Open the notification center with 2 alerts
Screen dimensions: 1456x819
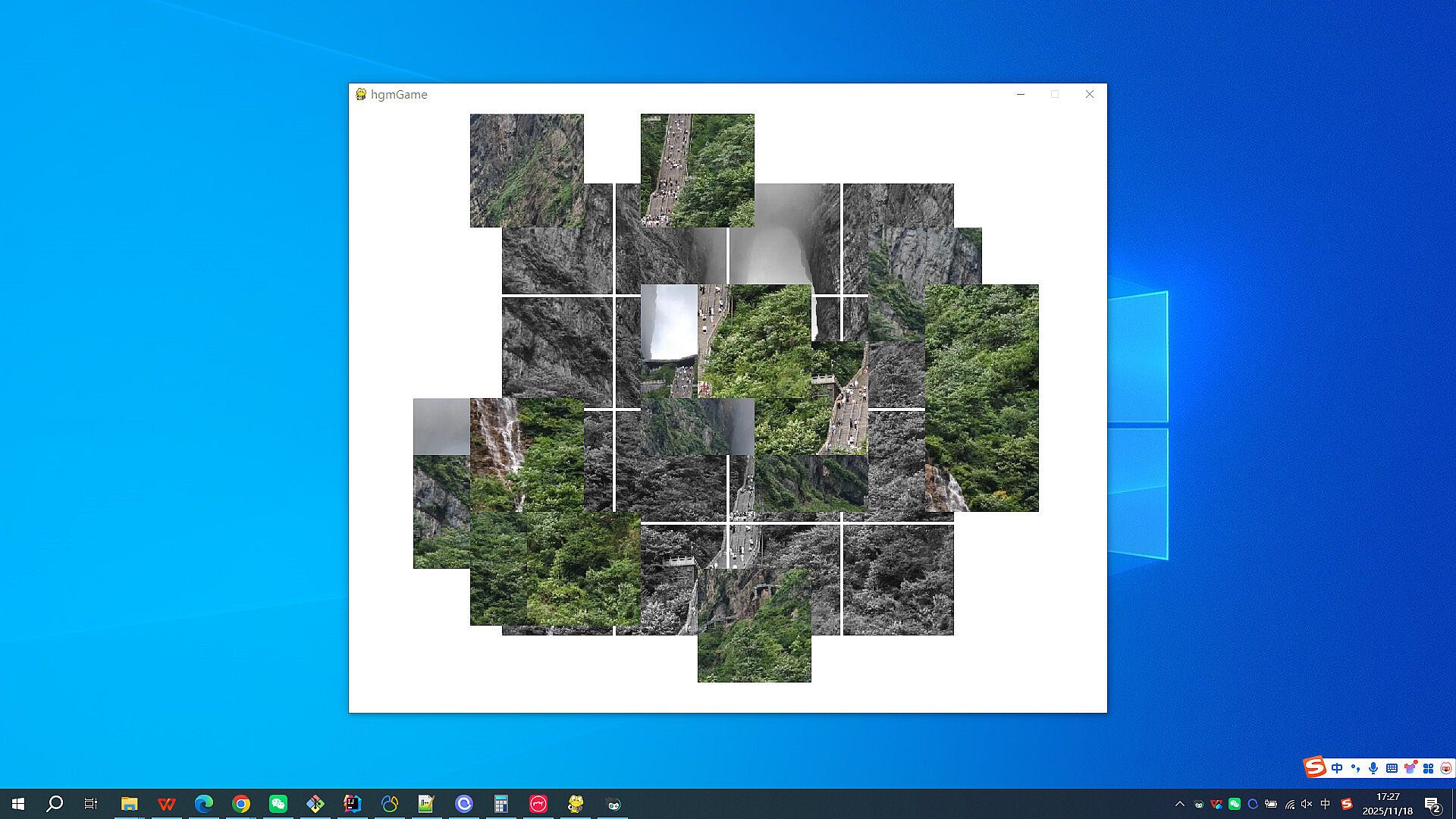coord(1432,804)
